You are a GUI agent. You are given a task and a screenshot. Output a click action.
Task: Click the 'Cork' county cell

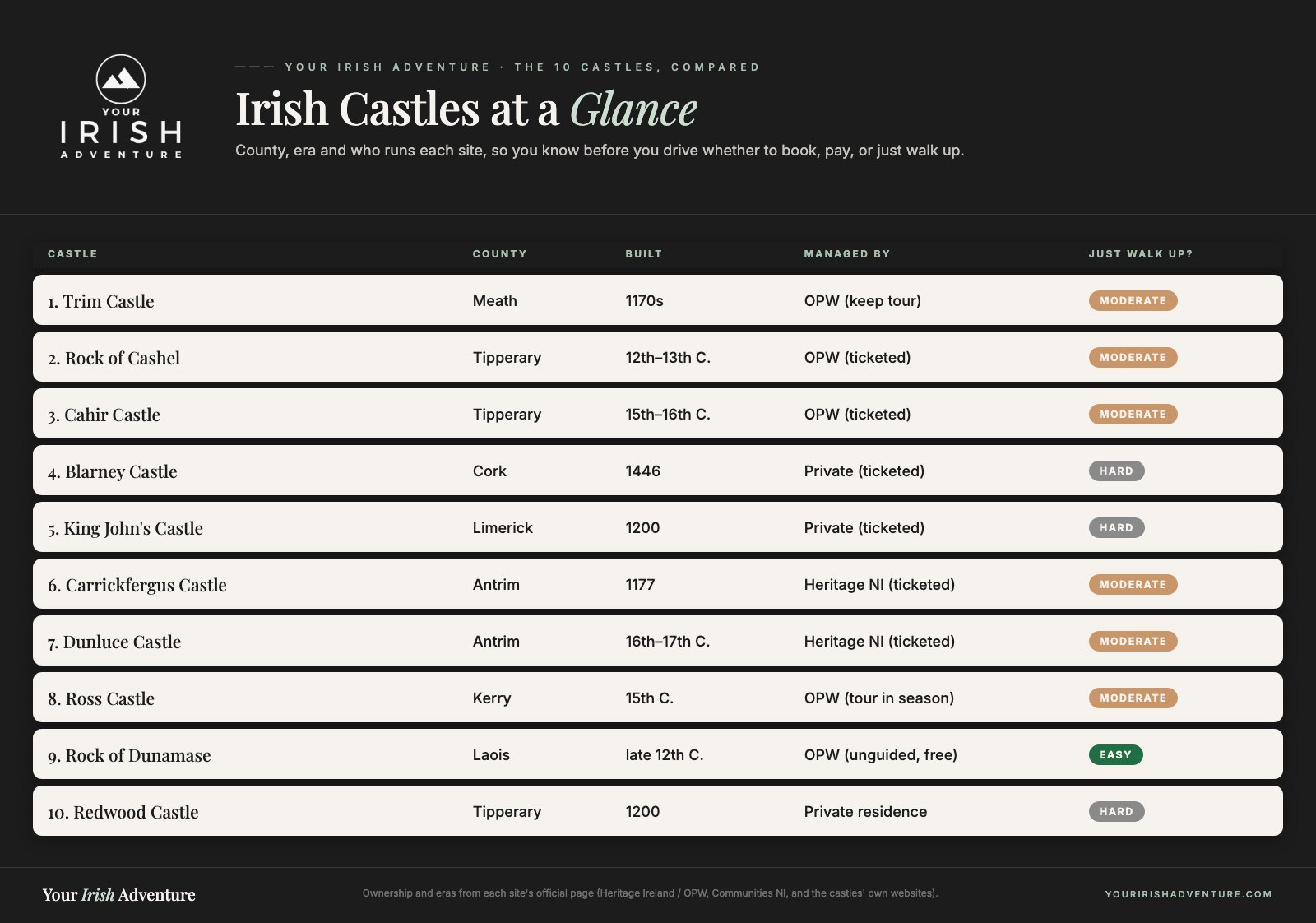[489, 471]
